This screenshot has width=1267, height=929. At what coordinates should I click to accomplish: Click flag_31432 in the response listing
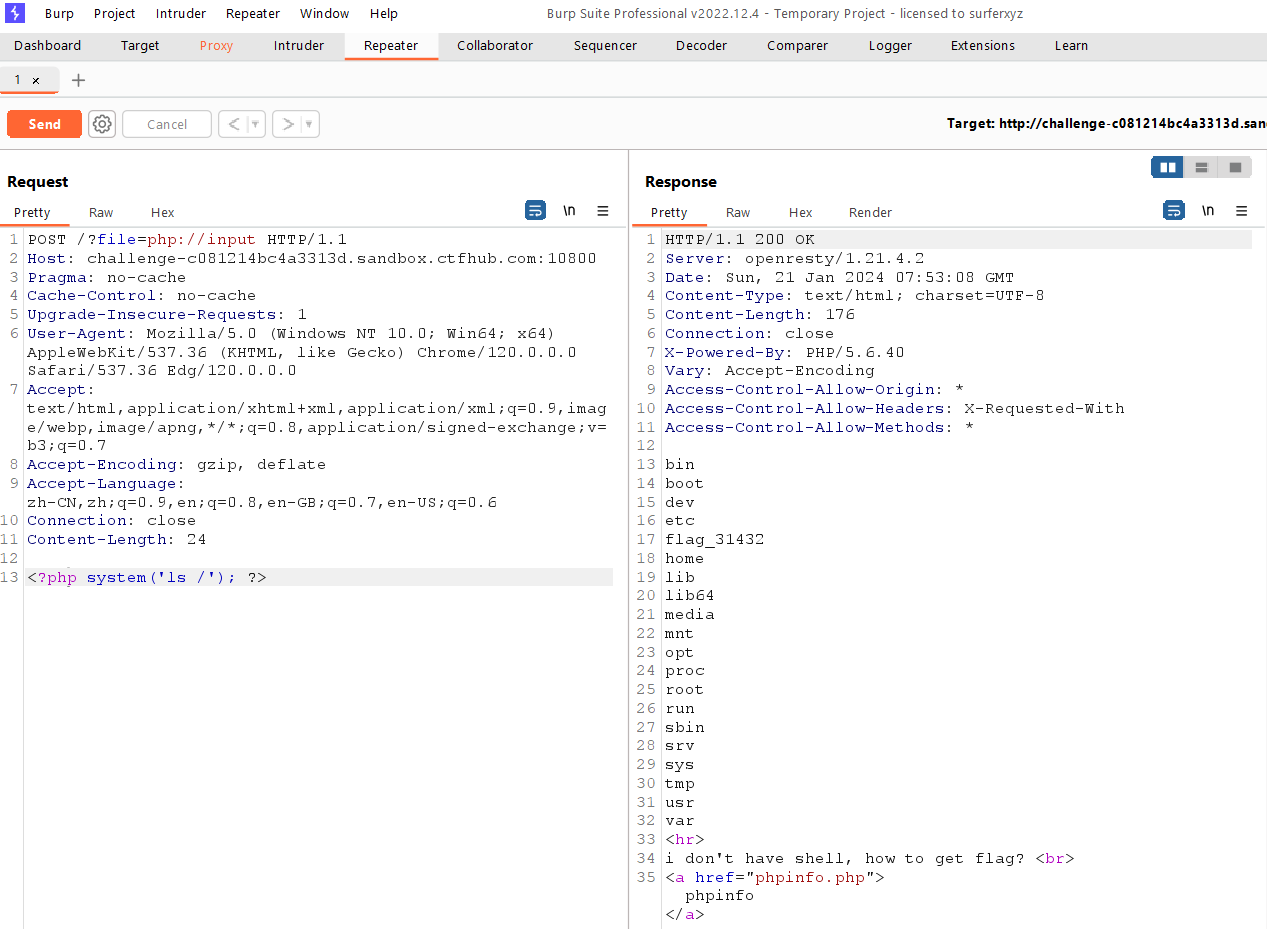click(715, 540)
